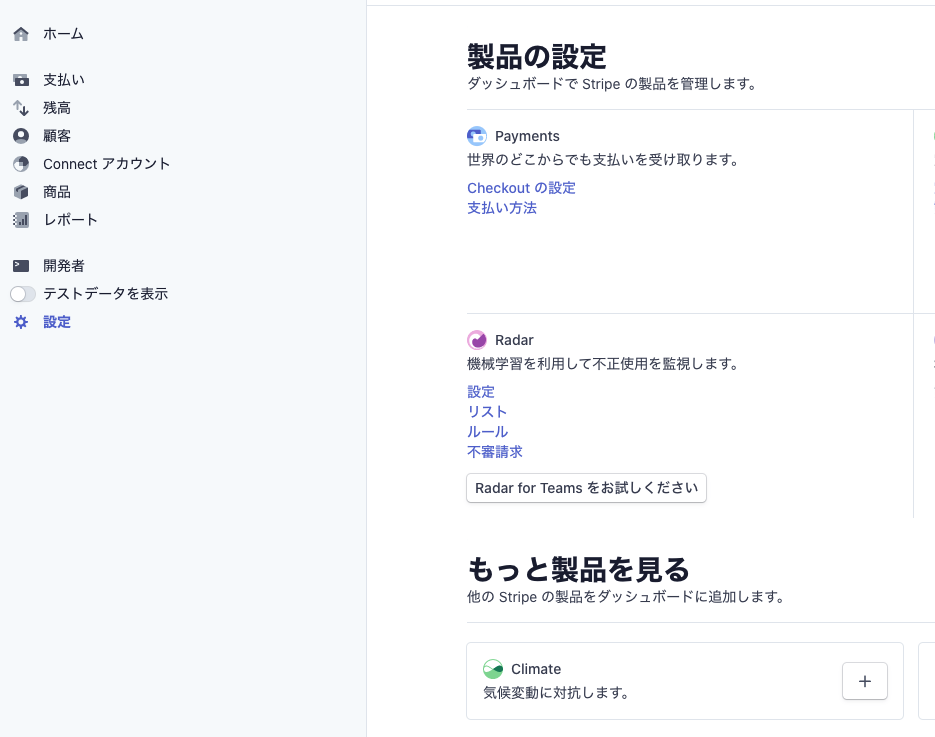Click the 残高 arrows icon
935x737 pixels.
pyautogui.click(x=21, y=108)
